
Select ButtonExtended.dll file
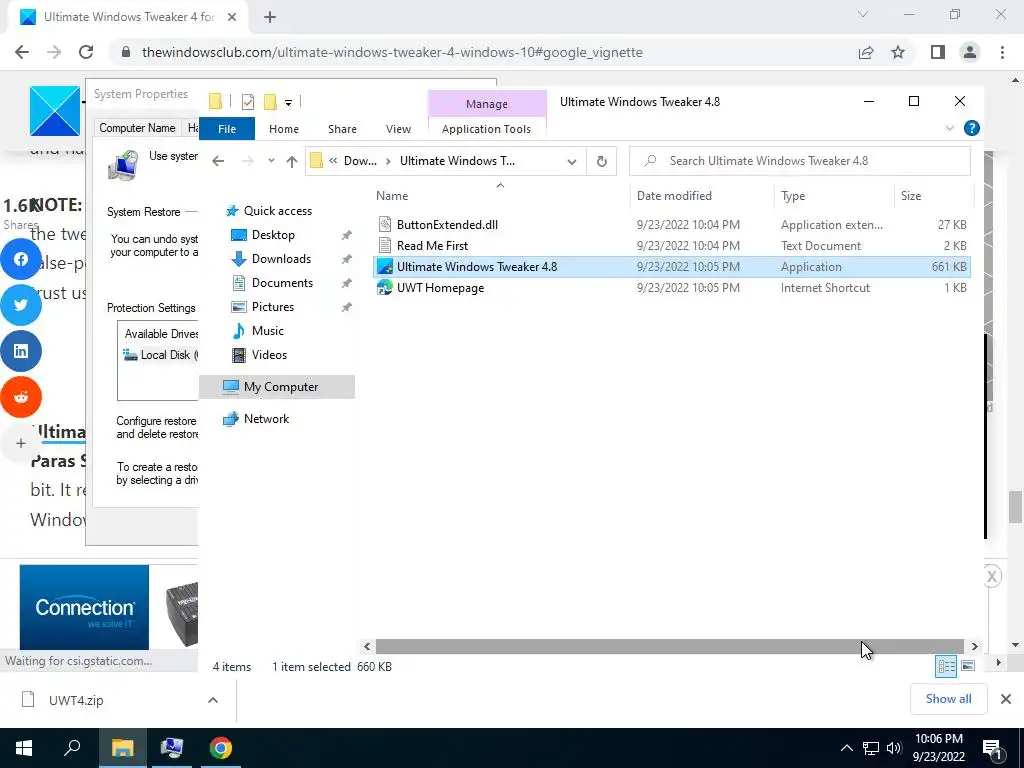click(447, 225)
